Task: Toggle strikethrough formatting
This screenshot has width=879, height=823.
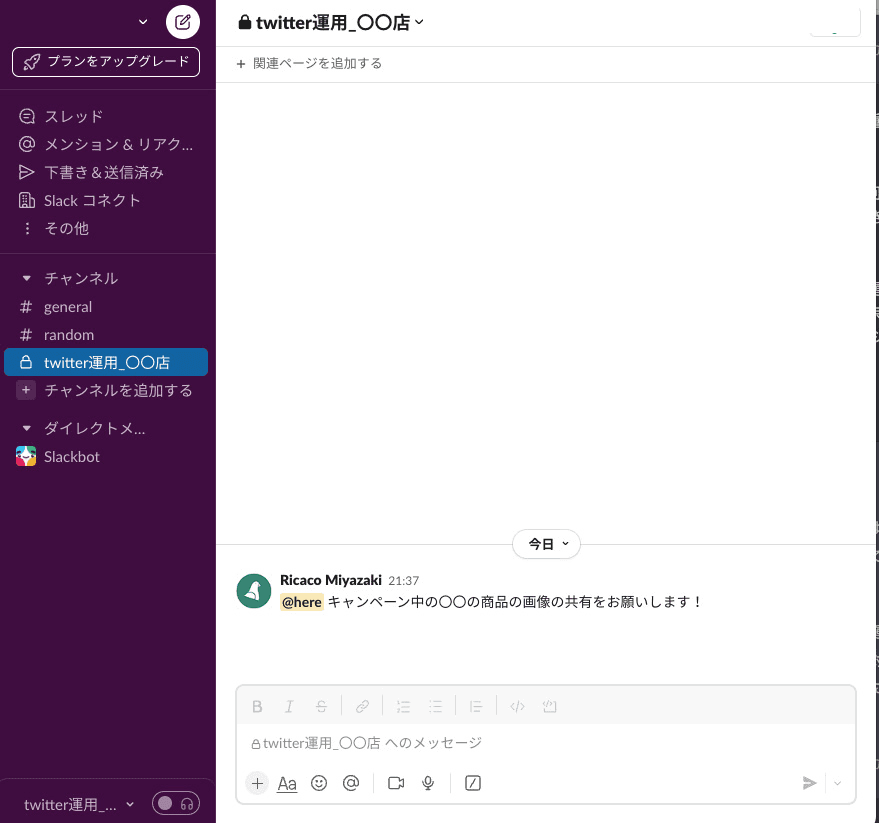Action: [321, 706]
